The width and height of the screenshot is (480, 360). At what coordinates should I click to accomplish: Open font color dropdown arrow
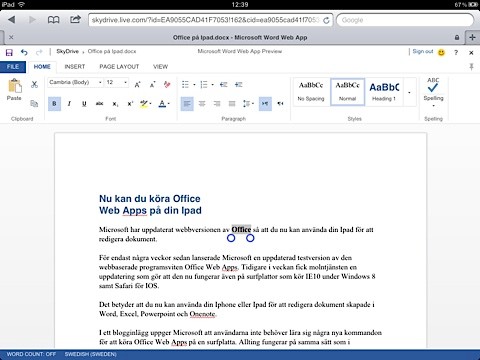(x=169, y=104)
